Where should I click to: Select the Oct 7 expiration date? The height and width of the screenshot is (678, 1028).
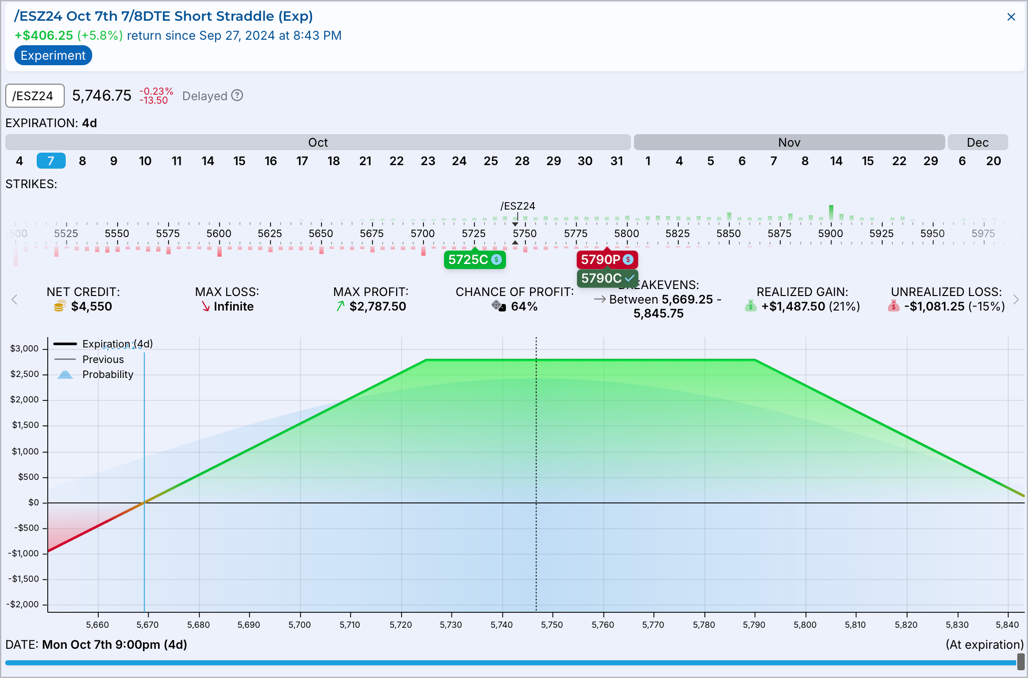[x=50, y=161]
